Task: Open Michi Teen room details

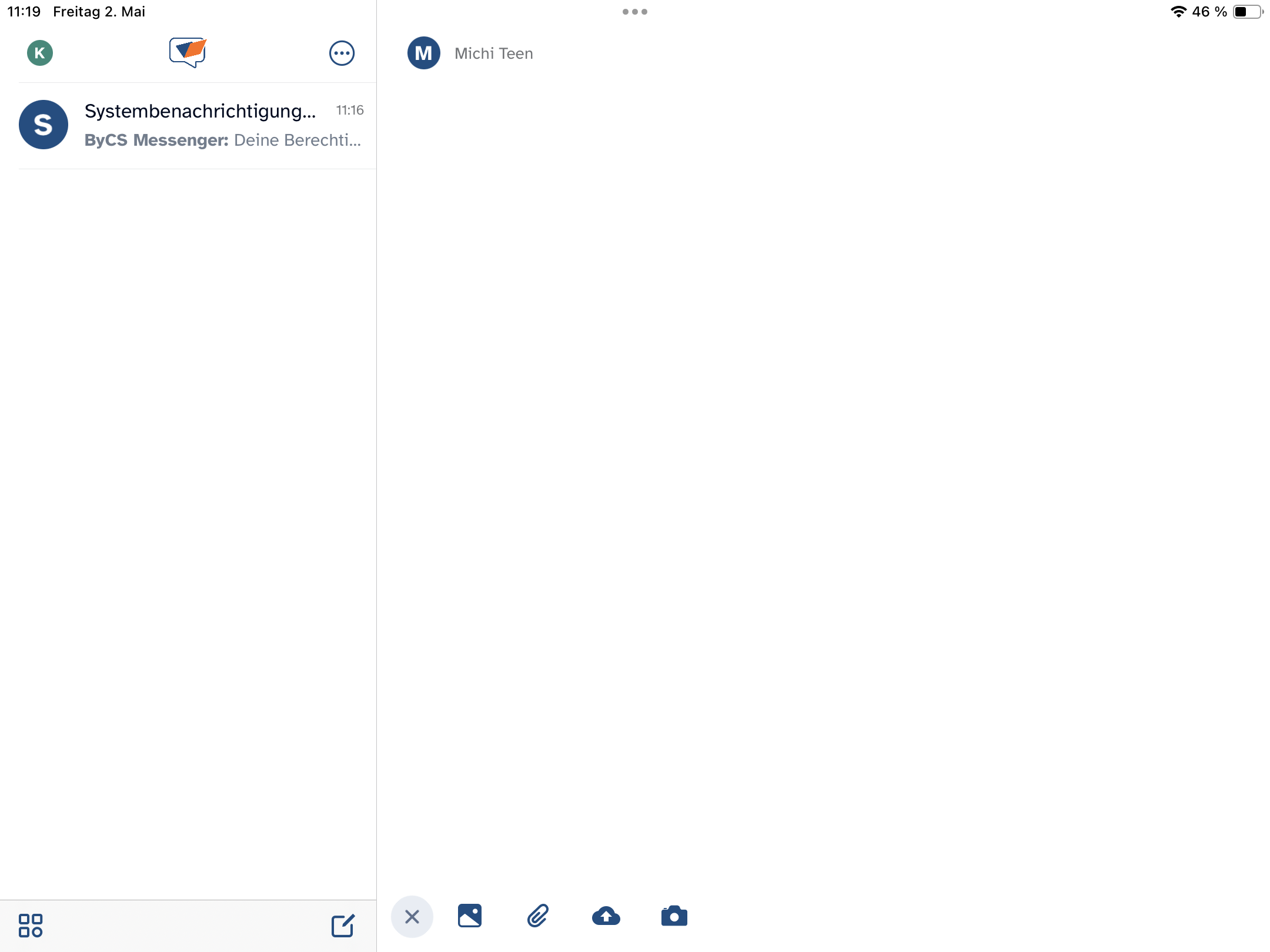Action: pos(493,53)
